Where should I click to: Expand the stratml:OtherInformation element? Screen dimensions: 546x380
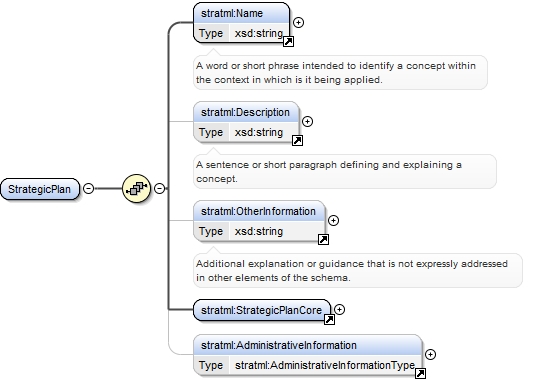[x=334, y=220]
